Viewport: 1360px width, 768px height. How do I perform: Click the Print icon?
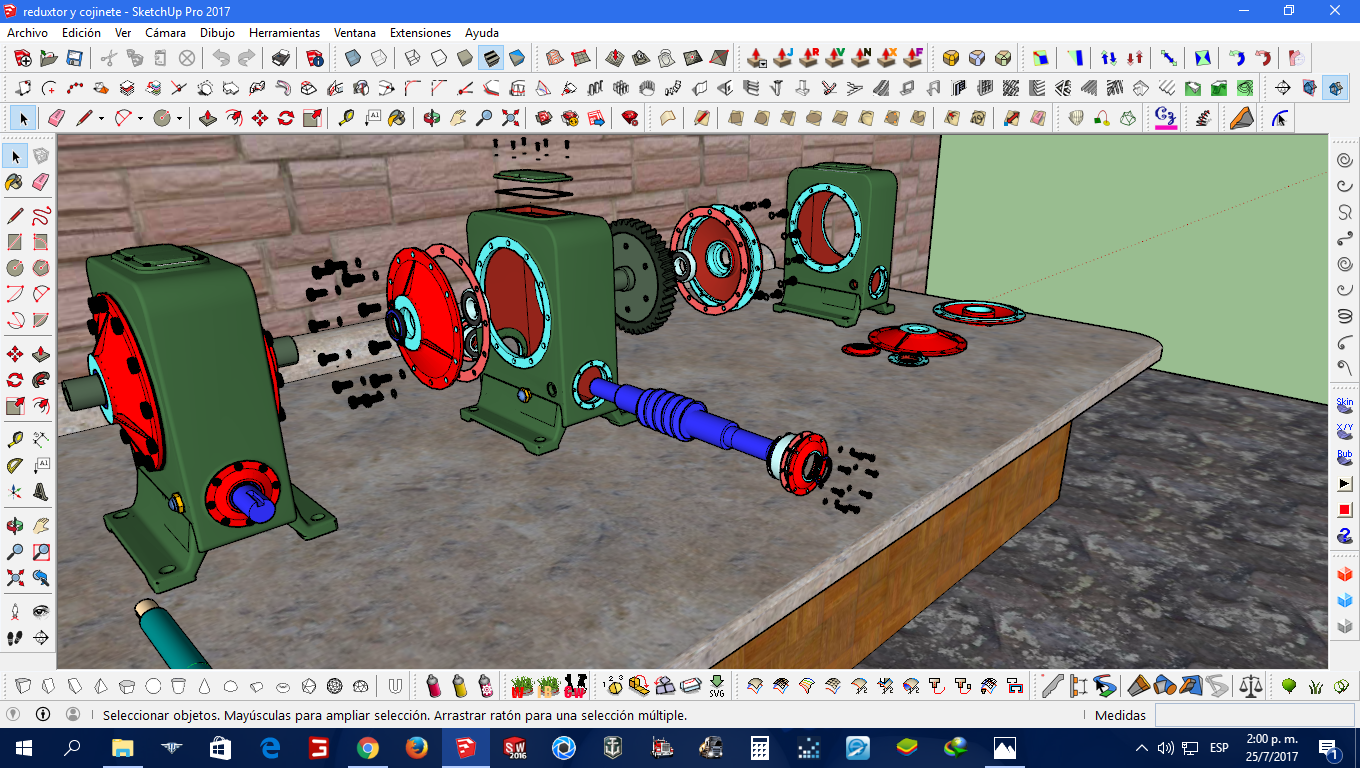pyautogui.click(x=282, y=58)
